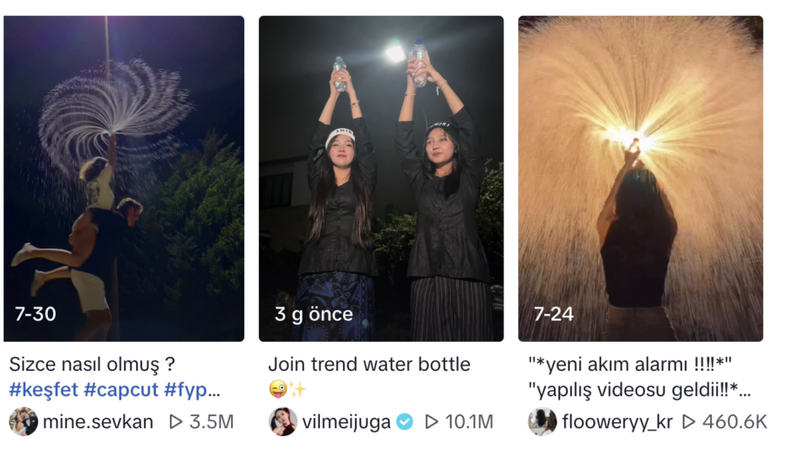Play the golden water spray video dated 7-24
The width and height of the screenshot is (785, 450).
click(640, 178)
